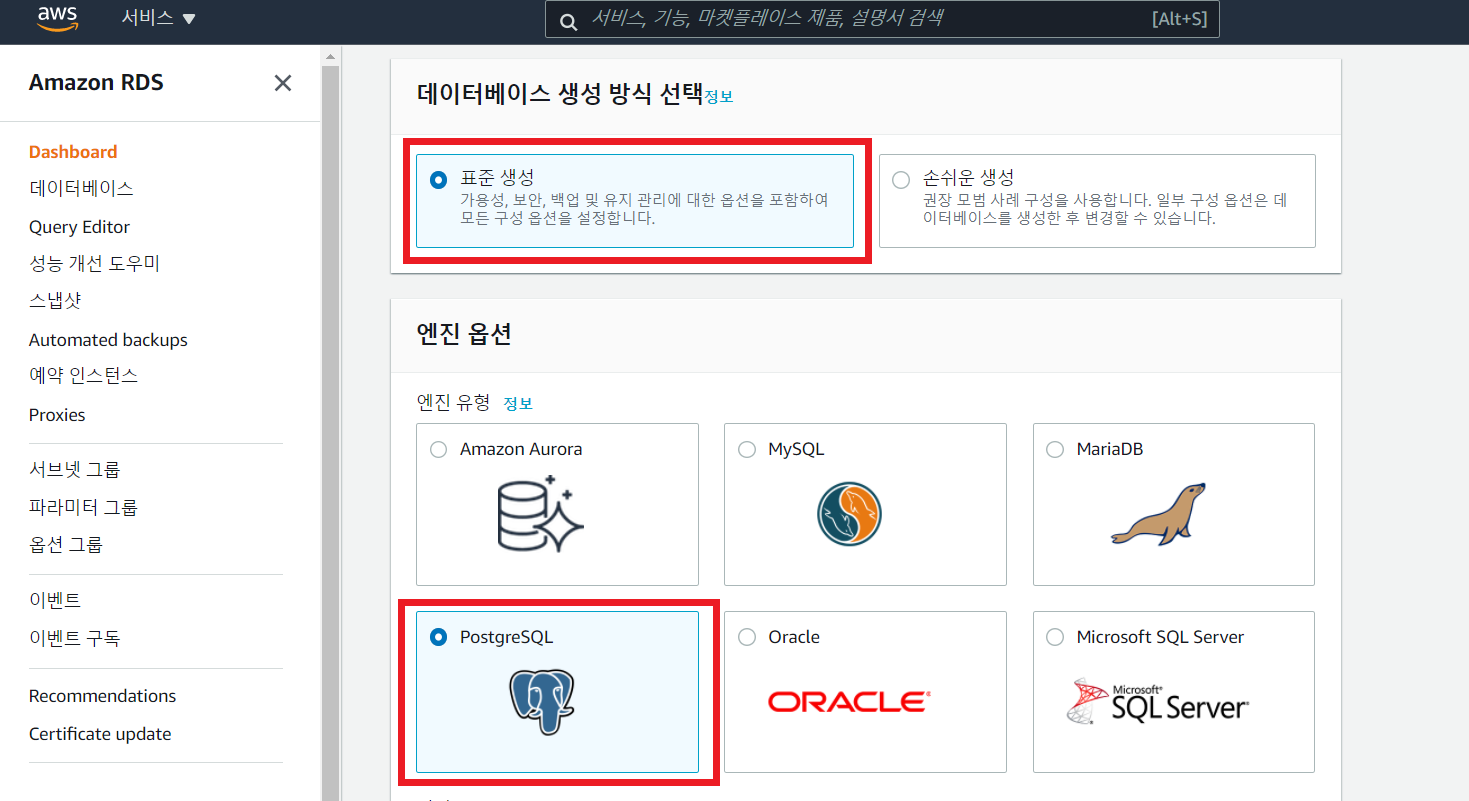The image size is (1469, 801).
Task: Select the MySQL radio button
Action: pos(747,450)
